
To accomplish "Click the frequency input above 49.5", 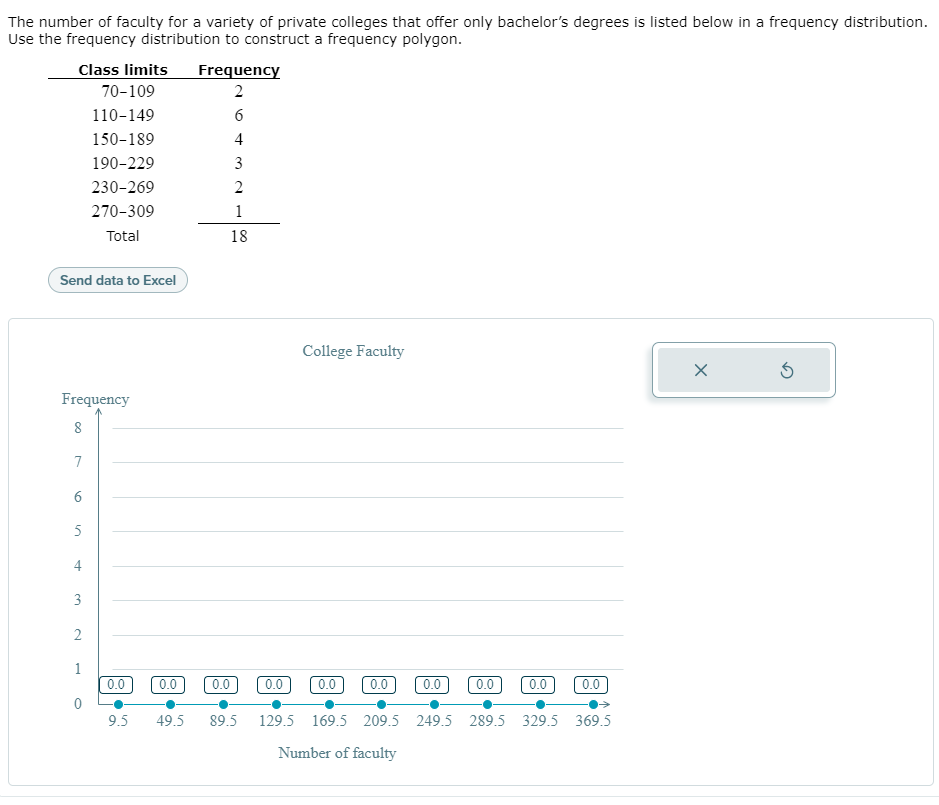I will click(x=167, y=684).
